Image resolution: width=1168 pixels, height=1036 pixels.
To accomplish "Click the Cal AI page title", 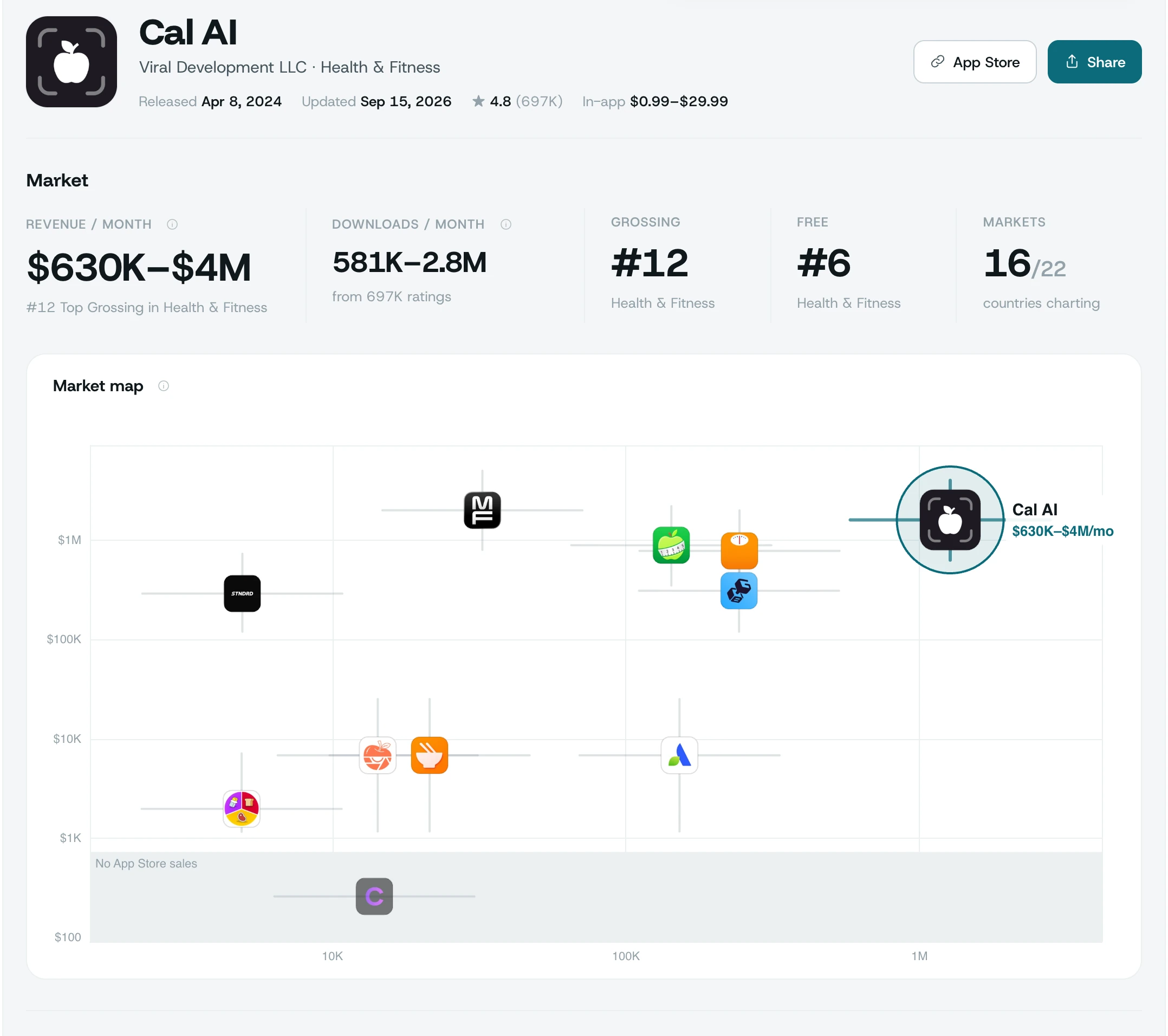I will [x=188, y=32].
